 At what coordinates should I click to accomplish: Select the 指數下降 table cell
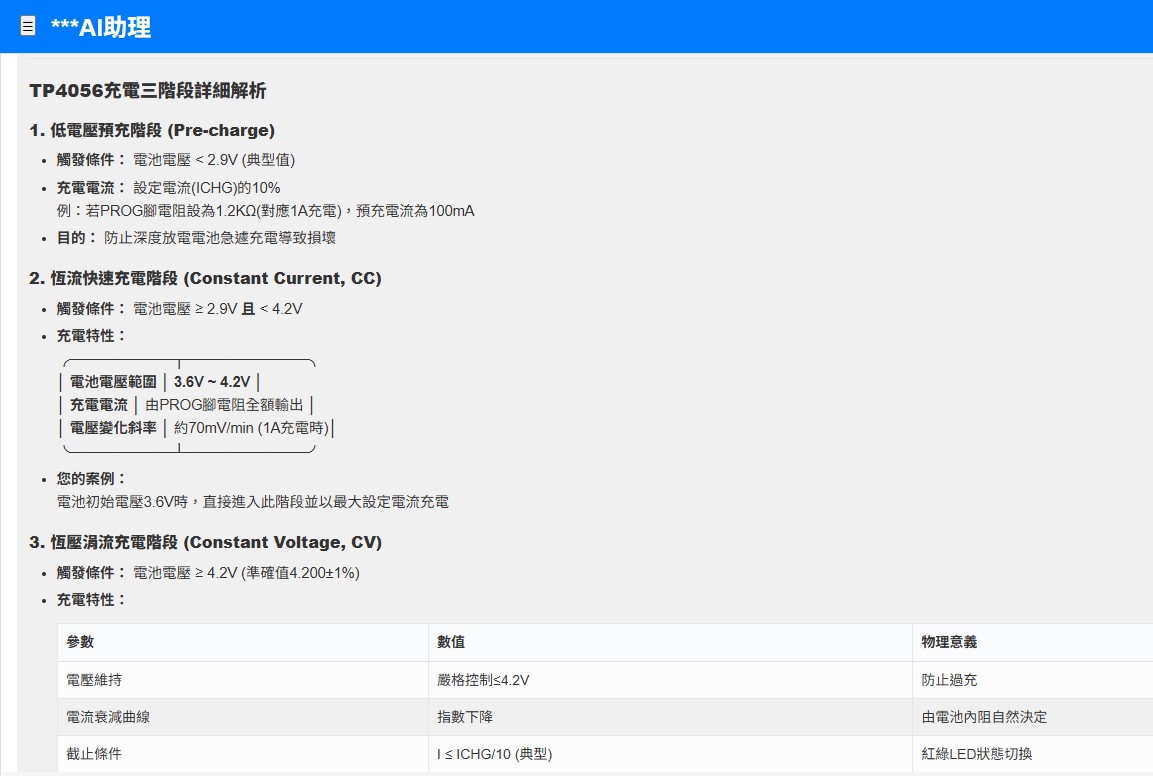point(465,717)
